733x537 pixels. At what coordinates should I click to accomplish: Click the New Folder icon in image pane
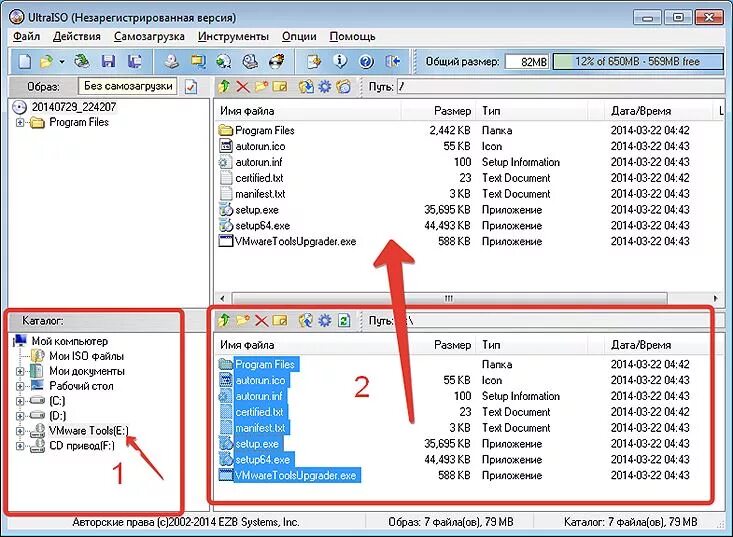pos(261,86)
